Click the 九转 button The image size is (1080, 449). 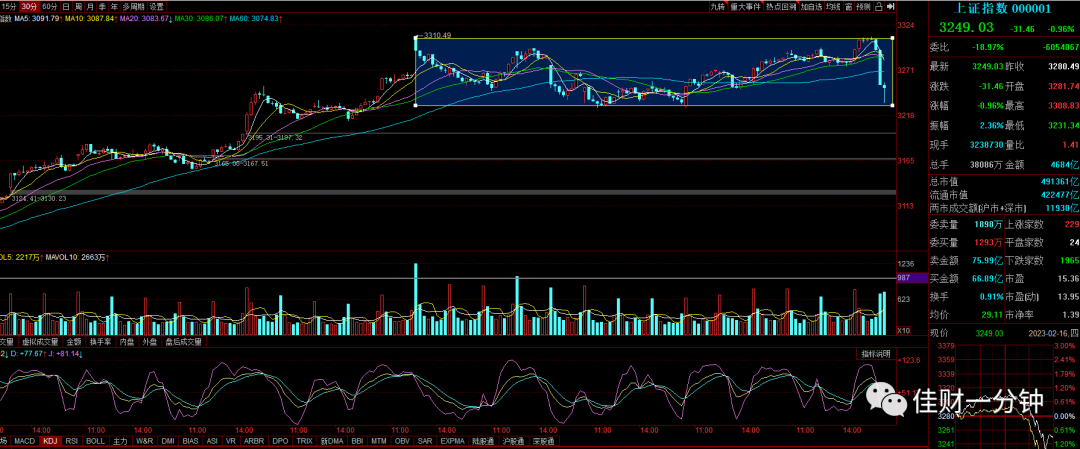tap(718, 7)
